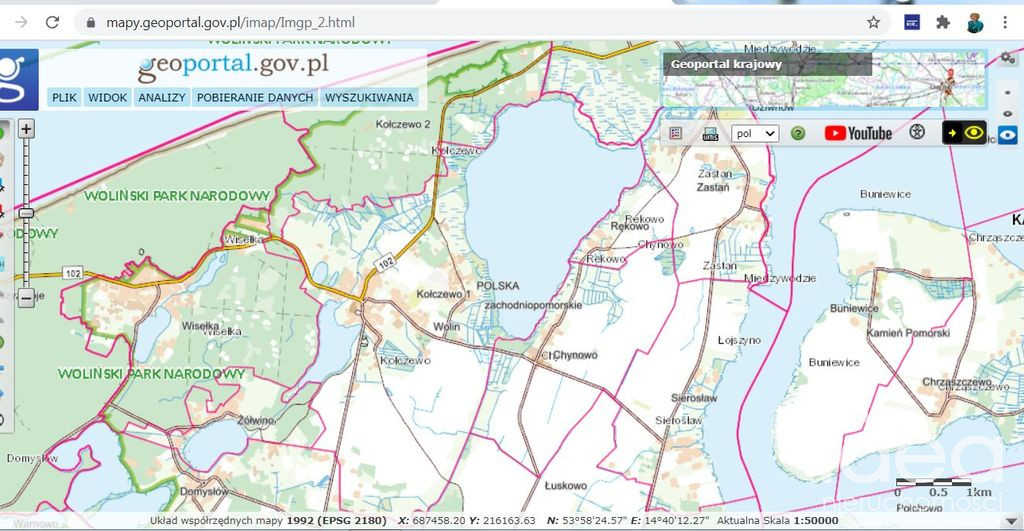Viewport: 1024px width, 531px height.
Task: Click the blue geoportal 'g' logo tile
Action: tap(18, 79)
